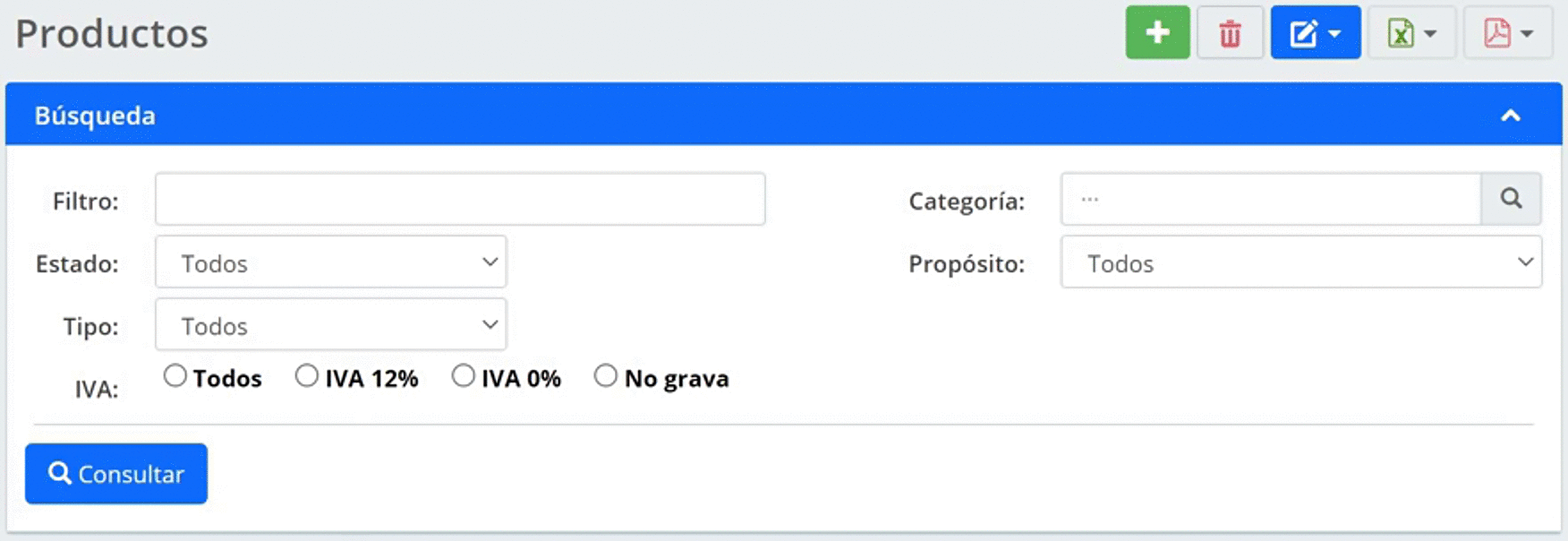Click the green add product plus icon
Screen dimensions: 1568x541
coord(1157,33)
